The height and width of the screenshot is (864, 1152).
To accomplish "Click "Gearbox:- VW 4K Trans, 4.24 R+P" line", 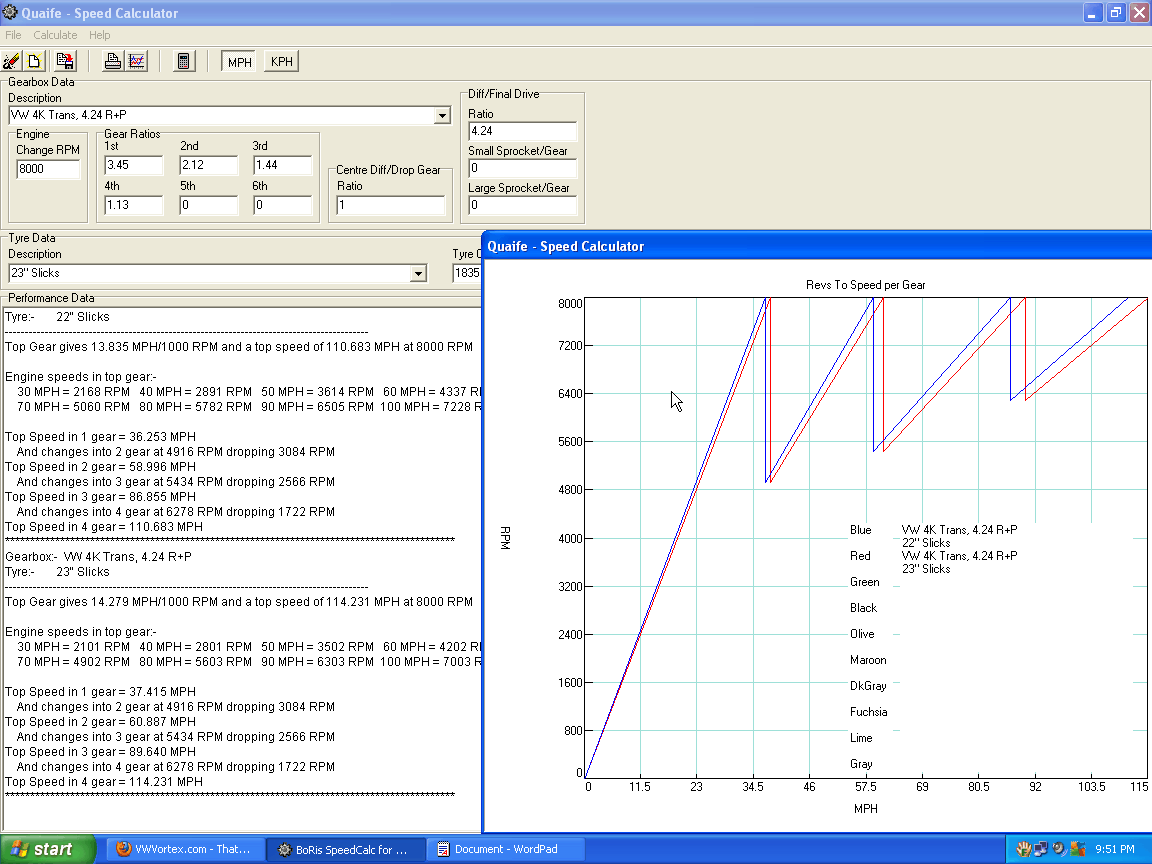I will [98, 557].
